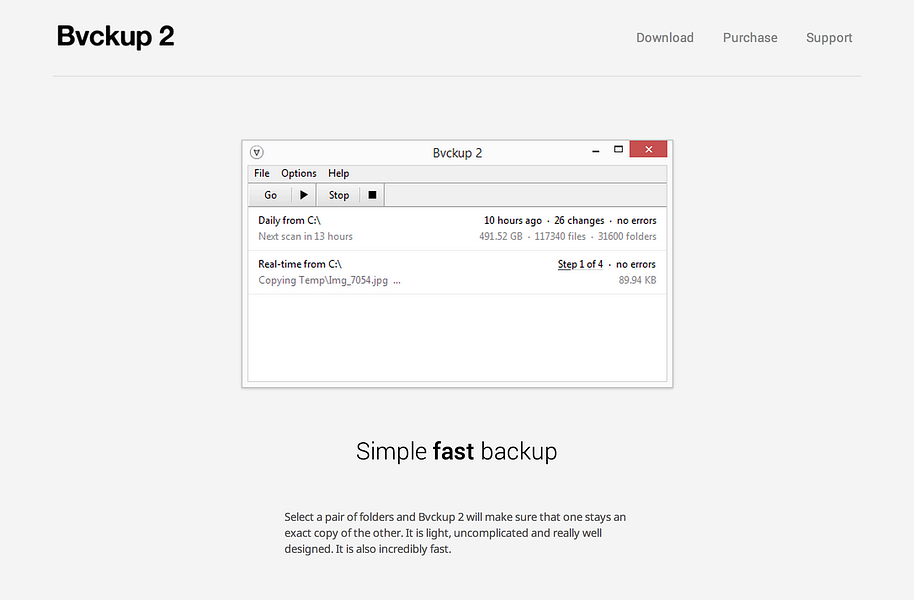Select the 'Real-time from C:\' backup job

pos(457,272)
